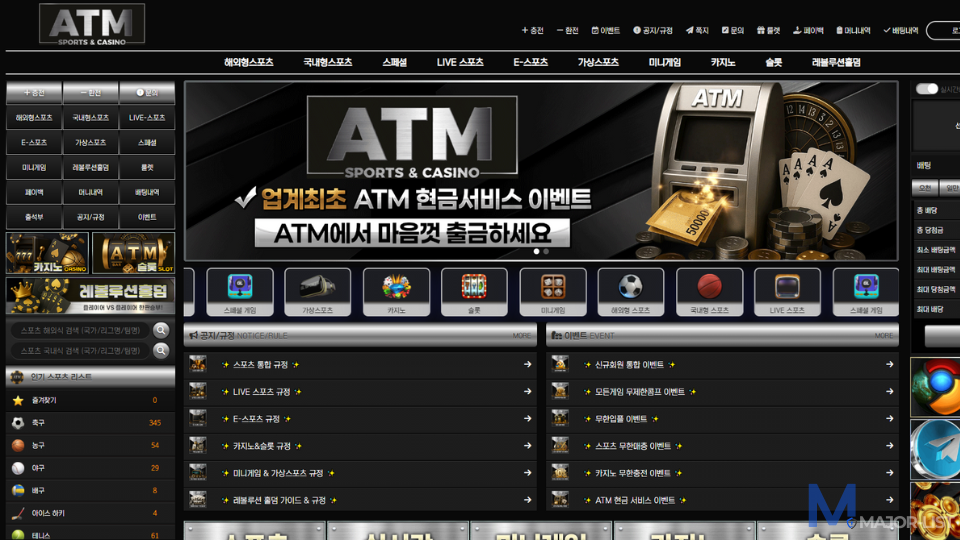Select the 배구 volleyball icon

point(18,490)
